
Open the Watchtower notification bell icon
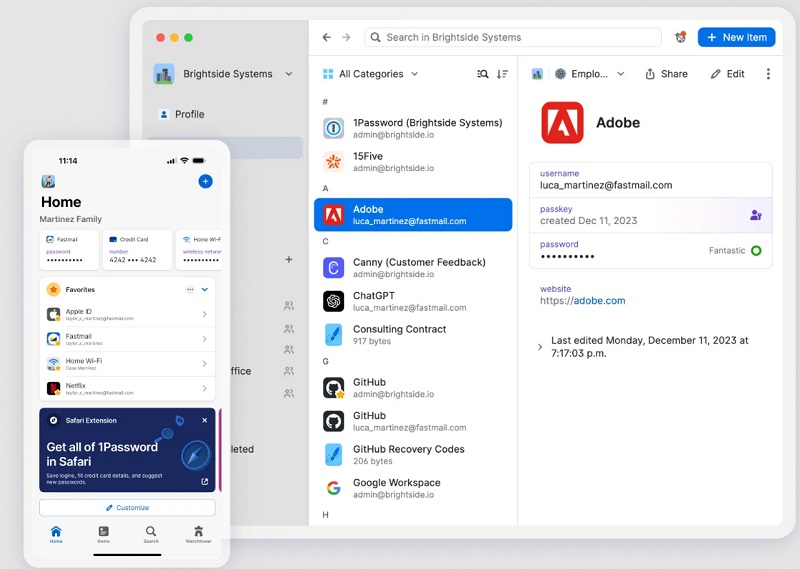point(681,37)
